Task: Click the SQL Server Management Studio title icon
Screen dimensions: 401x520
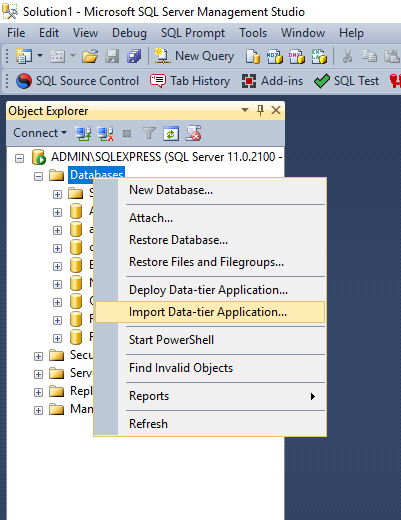Action: 10,12
